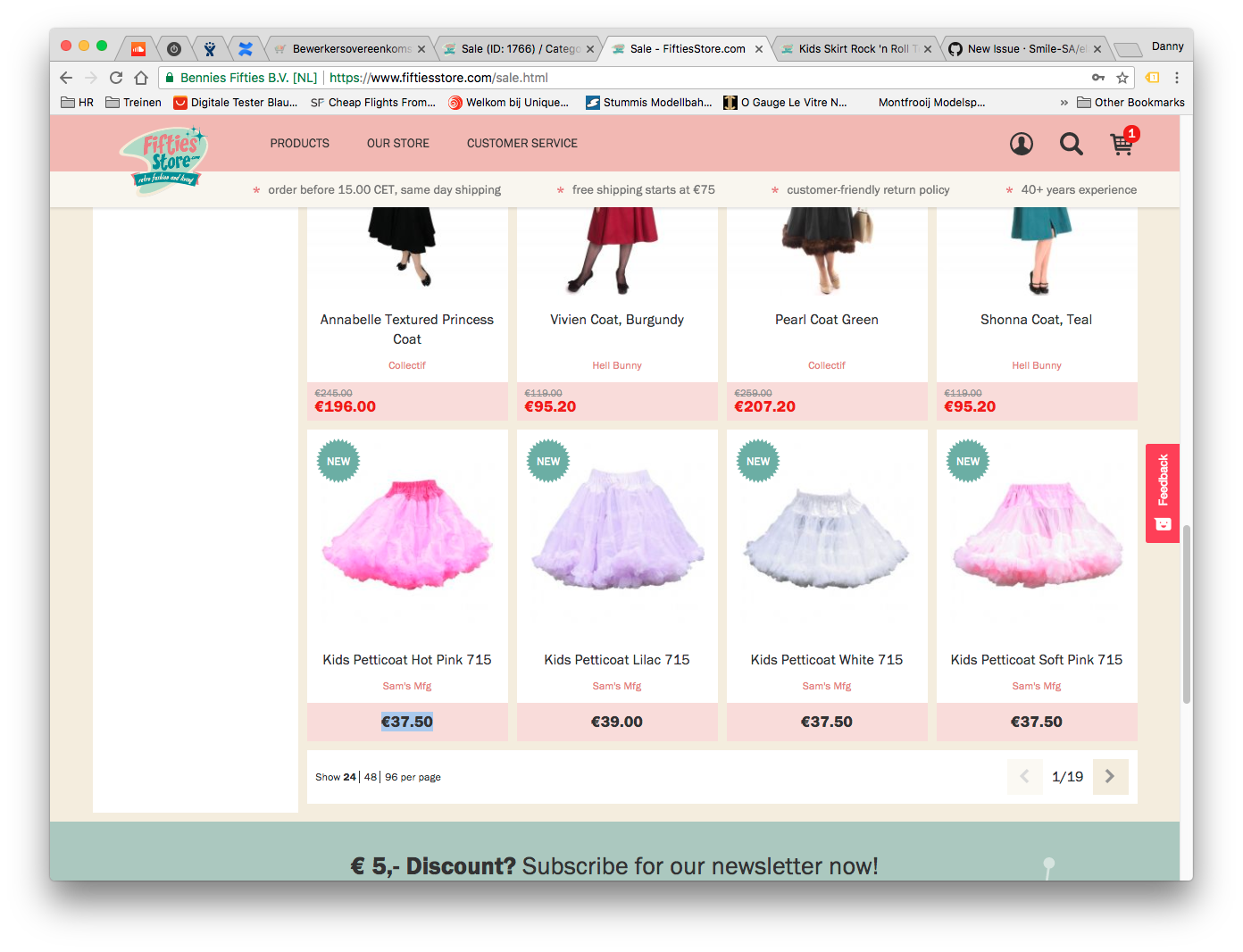Close the Sale - FiftiesStore.com tab
Screen dimensions: 1243x952
coord(759,49)
